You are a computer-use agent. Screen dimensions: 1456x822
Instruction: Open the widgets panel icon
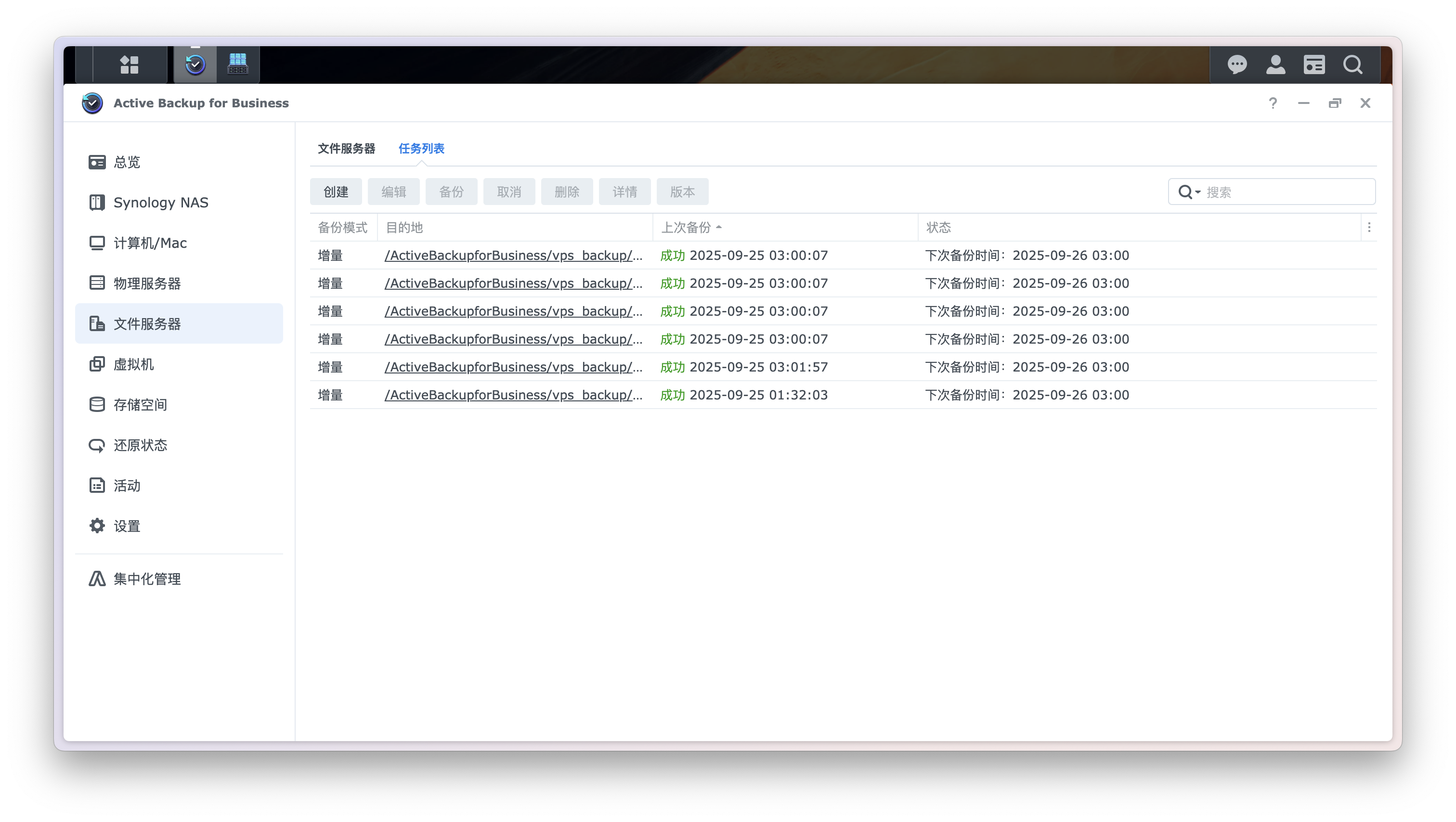tap(1314, 65)
